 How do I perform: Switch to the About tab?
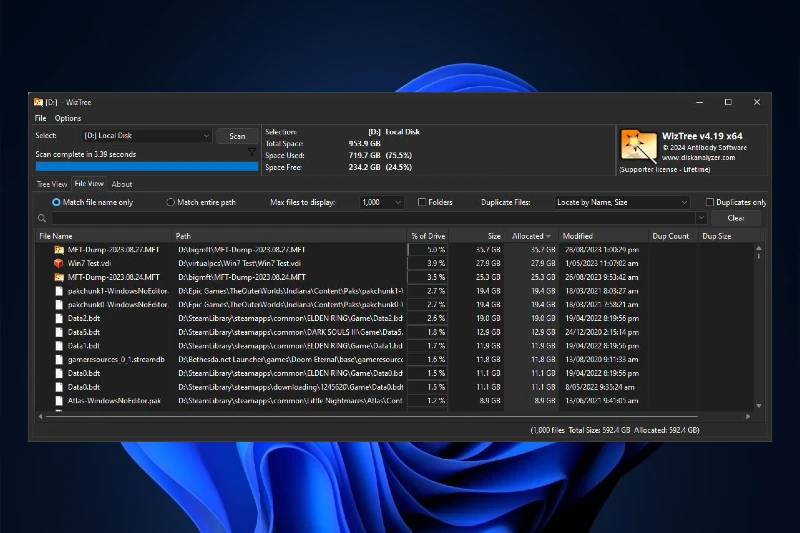click(x=122, y=184)
